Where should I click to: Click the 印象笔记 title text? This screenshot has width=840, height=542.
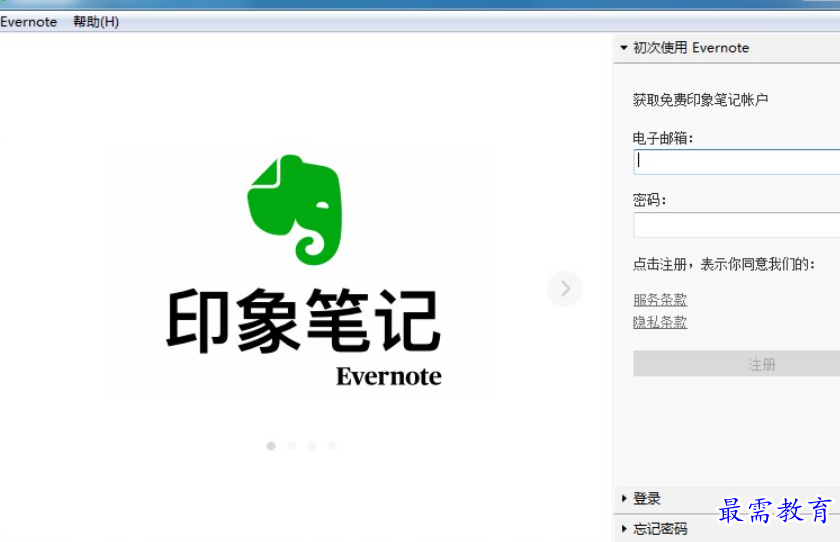pyautogui.click(x=303, y=320)
